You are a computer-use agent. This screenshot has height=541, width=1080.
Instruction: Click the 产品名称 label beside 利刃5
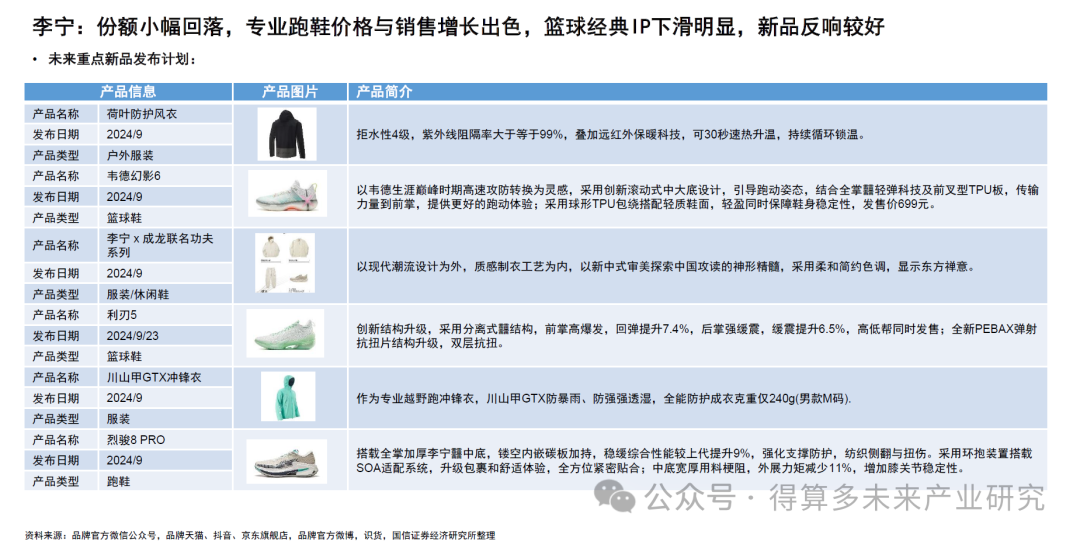[x=56, y=315]
